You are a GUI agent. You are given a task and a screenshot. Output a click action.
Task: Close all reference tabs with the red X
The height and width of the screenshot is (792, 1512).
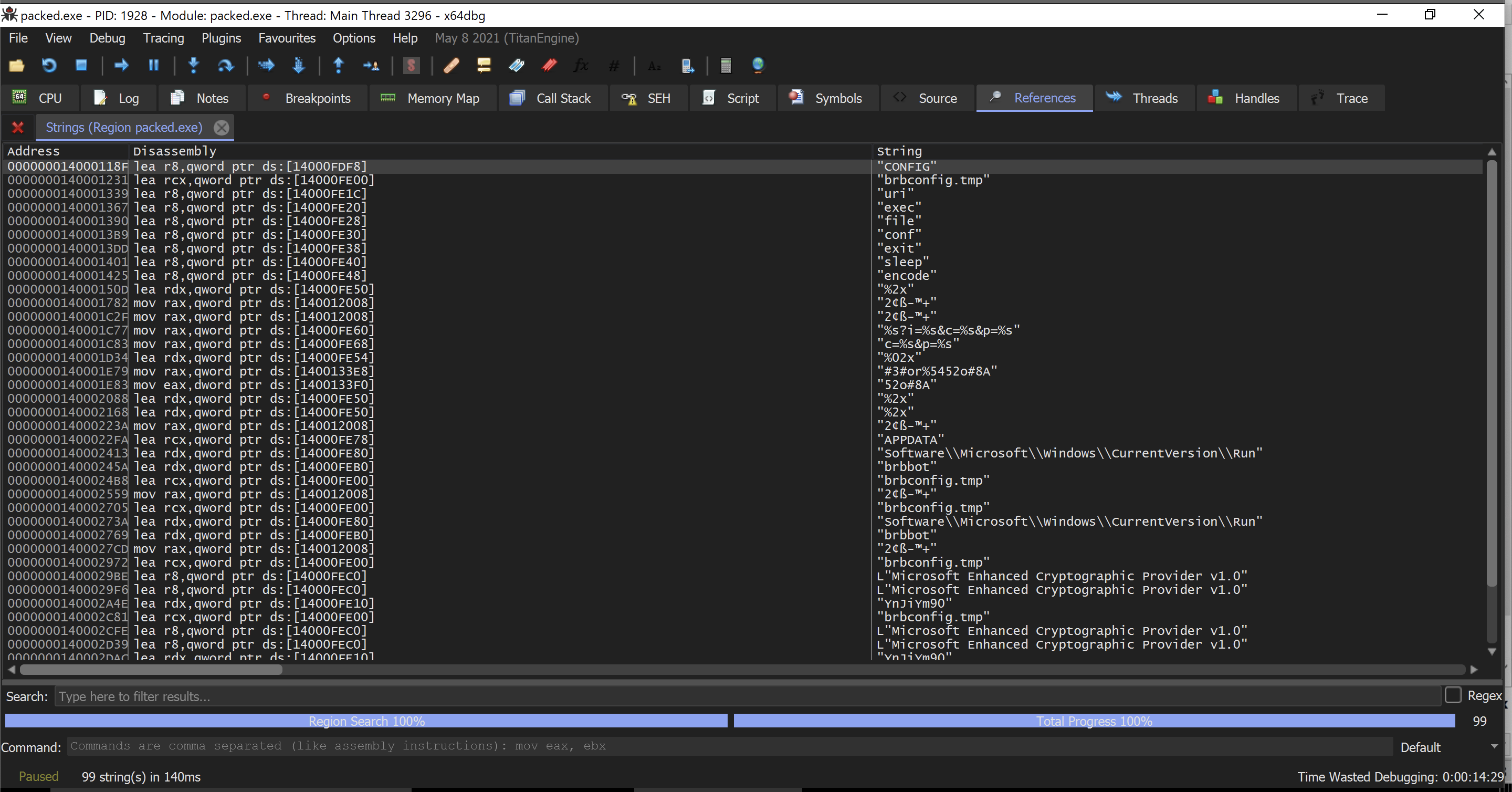[18, 128]
